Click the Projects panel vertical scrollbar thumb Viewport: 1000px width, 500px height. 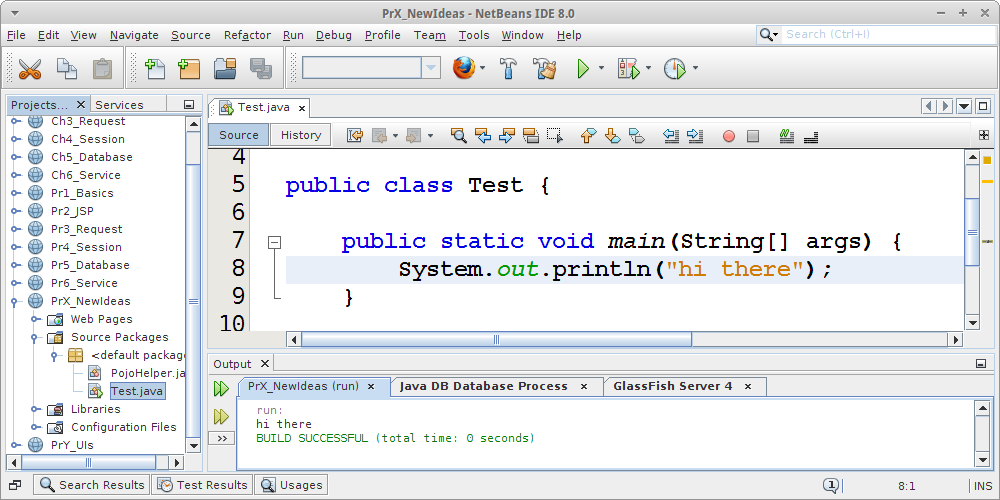(193, 300)
